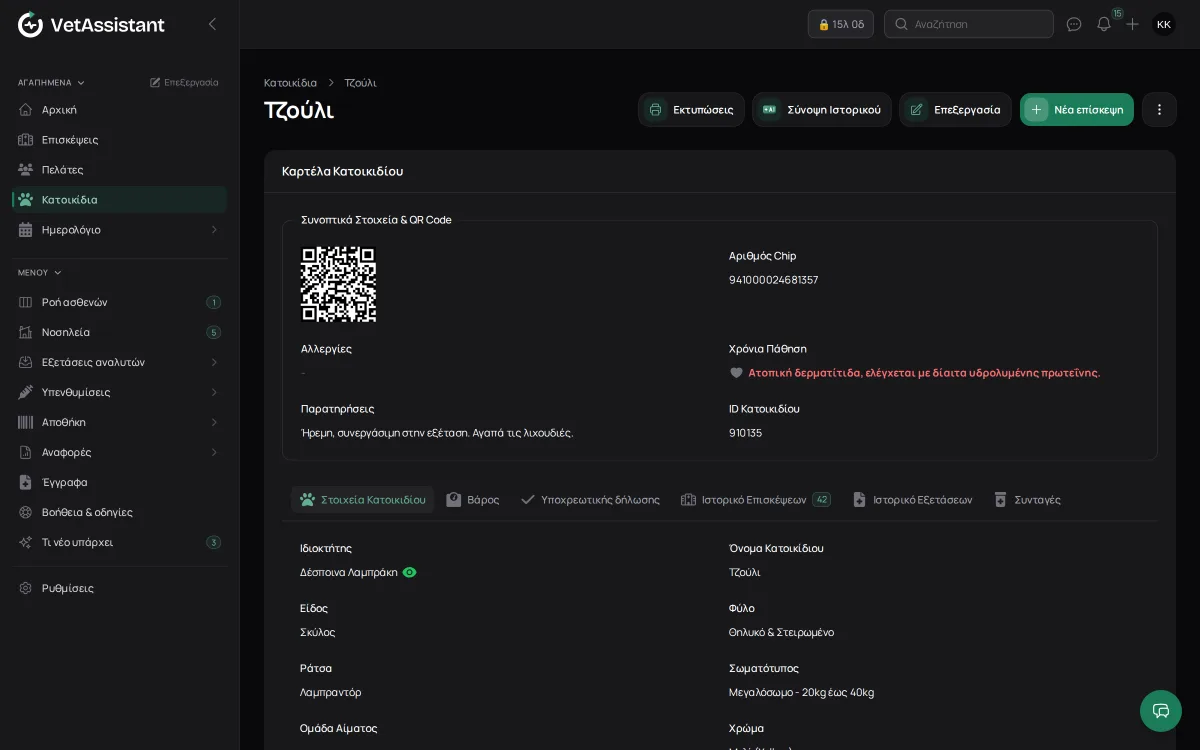The image size is (1200, 750).
Task: Click the QR code image
Action: [x=339, y=284]
